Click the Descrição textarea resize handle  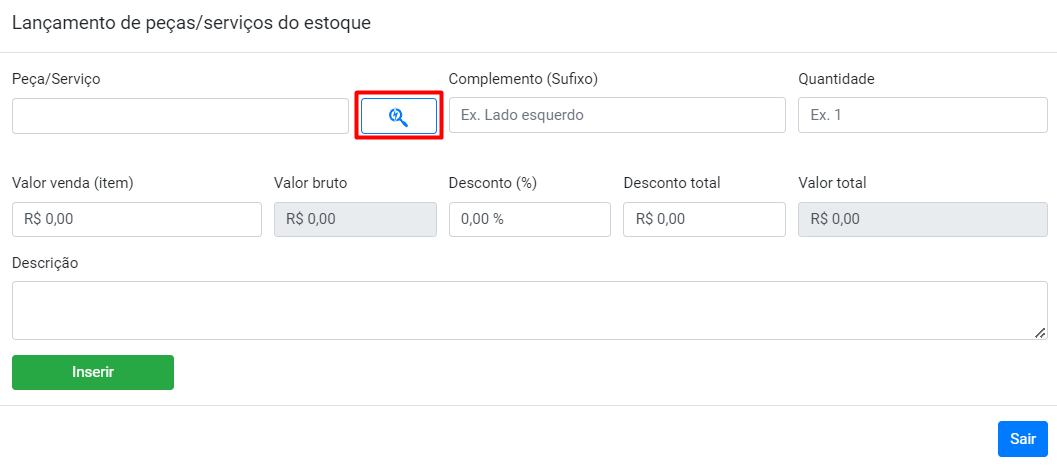point(1040,333)
